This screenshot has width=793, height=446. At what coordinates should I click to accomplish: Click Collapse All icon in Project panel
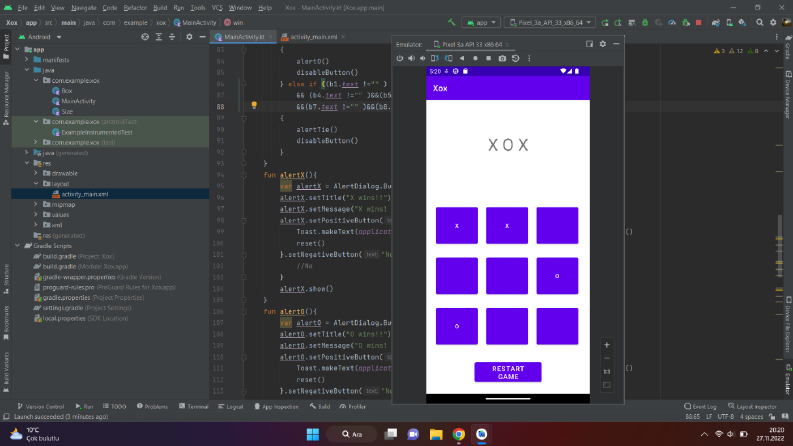click(x=172, y=37)
